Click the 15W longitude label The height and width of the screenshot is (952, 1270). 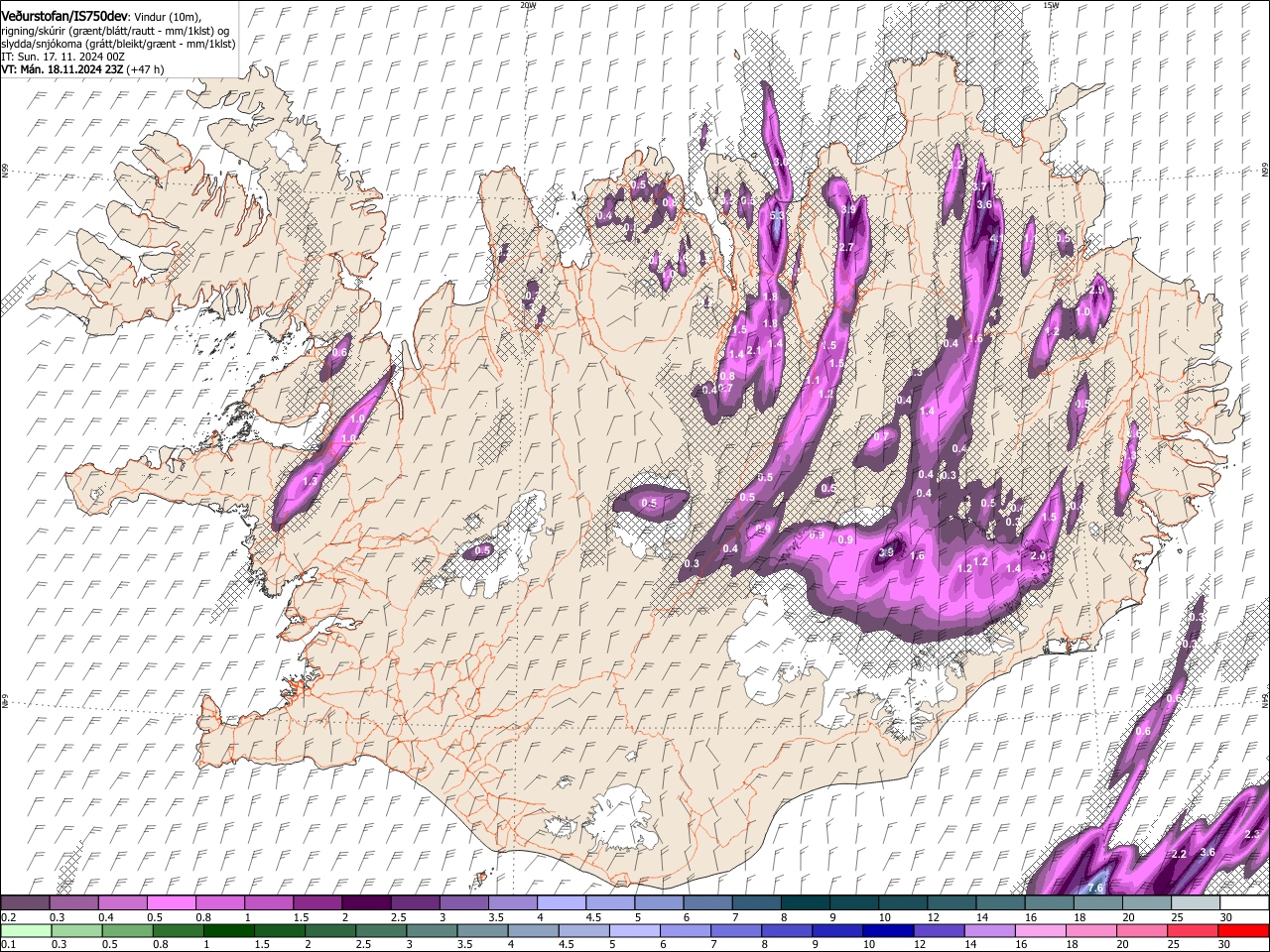tap(1051, 5)
